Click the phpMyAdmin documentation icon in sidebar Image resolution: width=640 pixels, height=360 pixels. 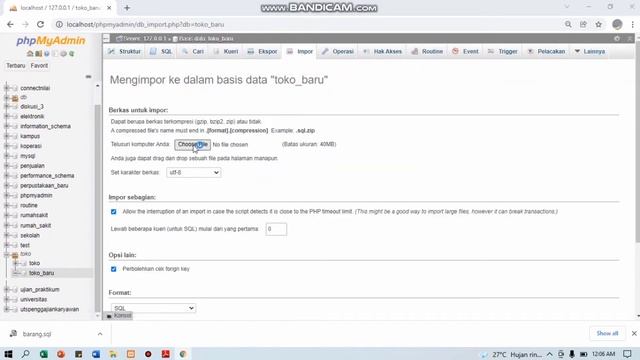click(x=47, y=53)
